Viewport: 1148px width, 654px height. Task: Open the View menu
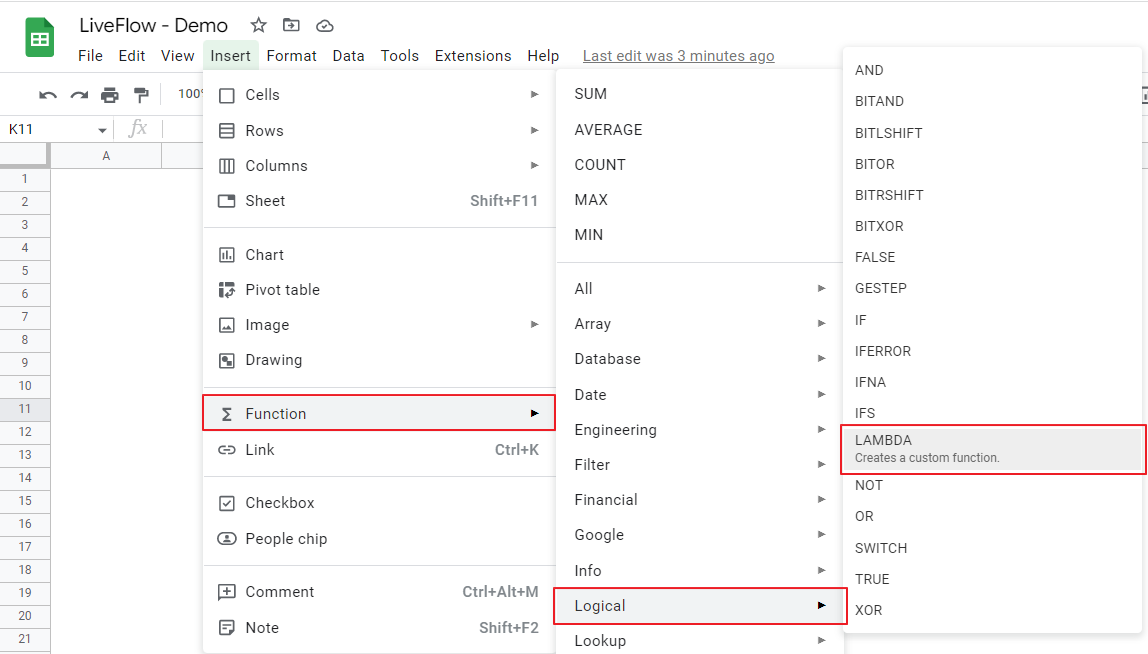pos(177,56)
